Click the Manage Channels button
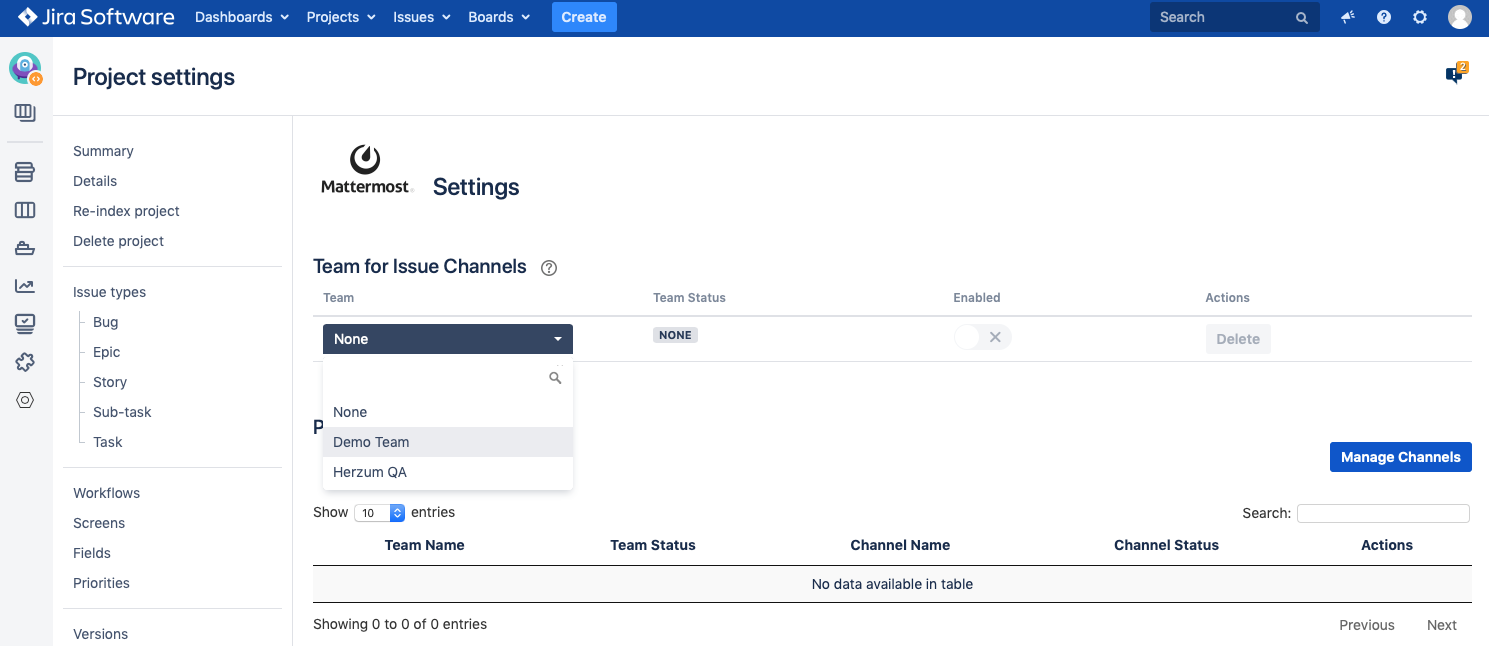The width and height of the screenshot is (1489, 646). pyautogui.click(x=1400, y=457)
